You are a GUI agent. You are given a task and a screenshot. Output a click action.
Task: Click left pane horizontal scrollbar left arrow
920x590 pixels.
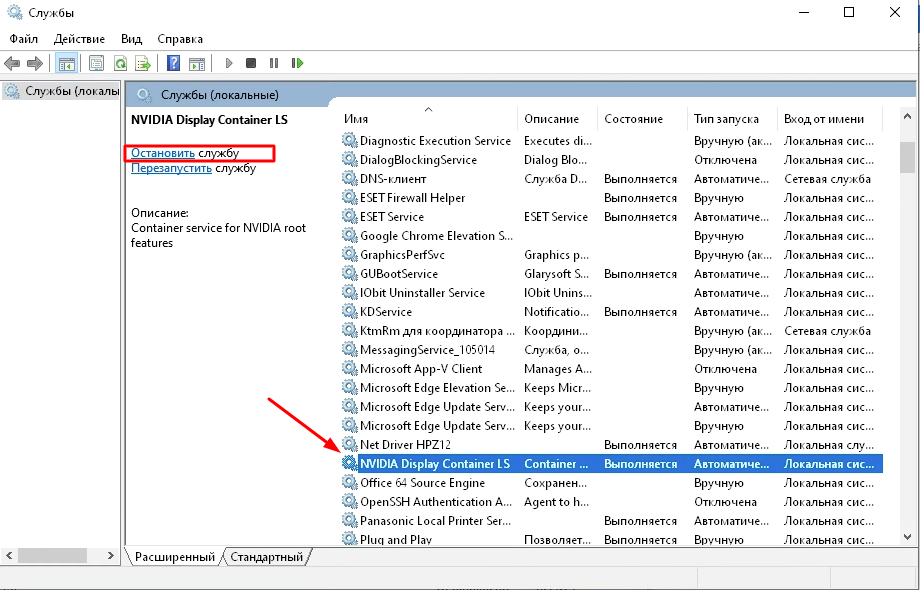(9, 555)
